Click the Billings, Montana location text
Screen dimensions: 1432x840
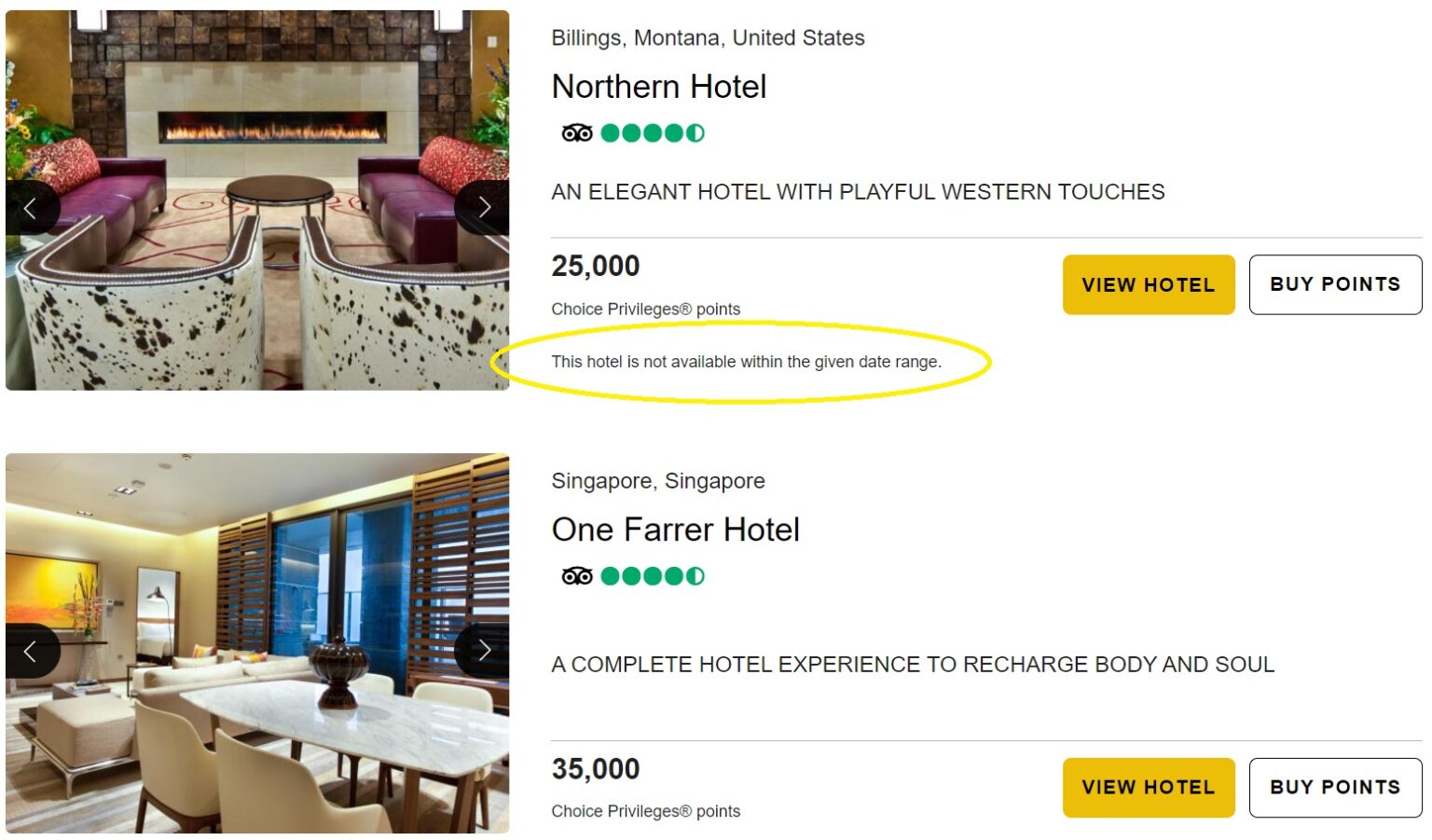click(709, 38)
